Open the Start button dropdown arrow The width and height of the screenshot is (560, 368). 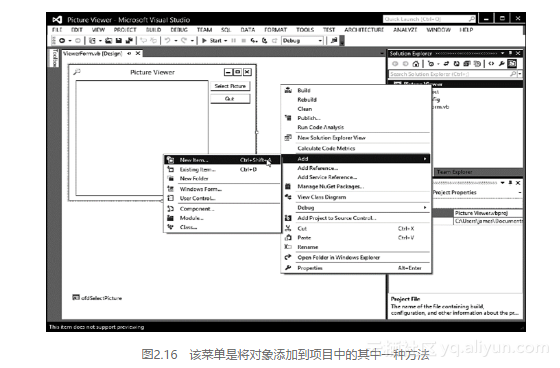pos(225,41)
